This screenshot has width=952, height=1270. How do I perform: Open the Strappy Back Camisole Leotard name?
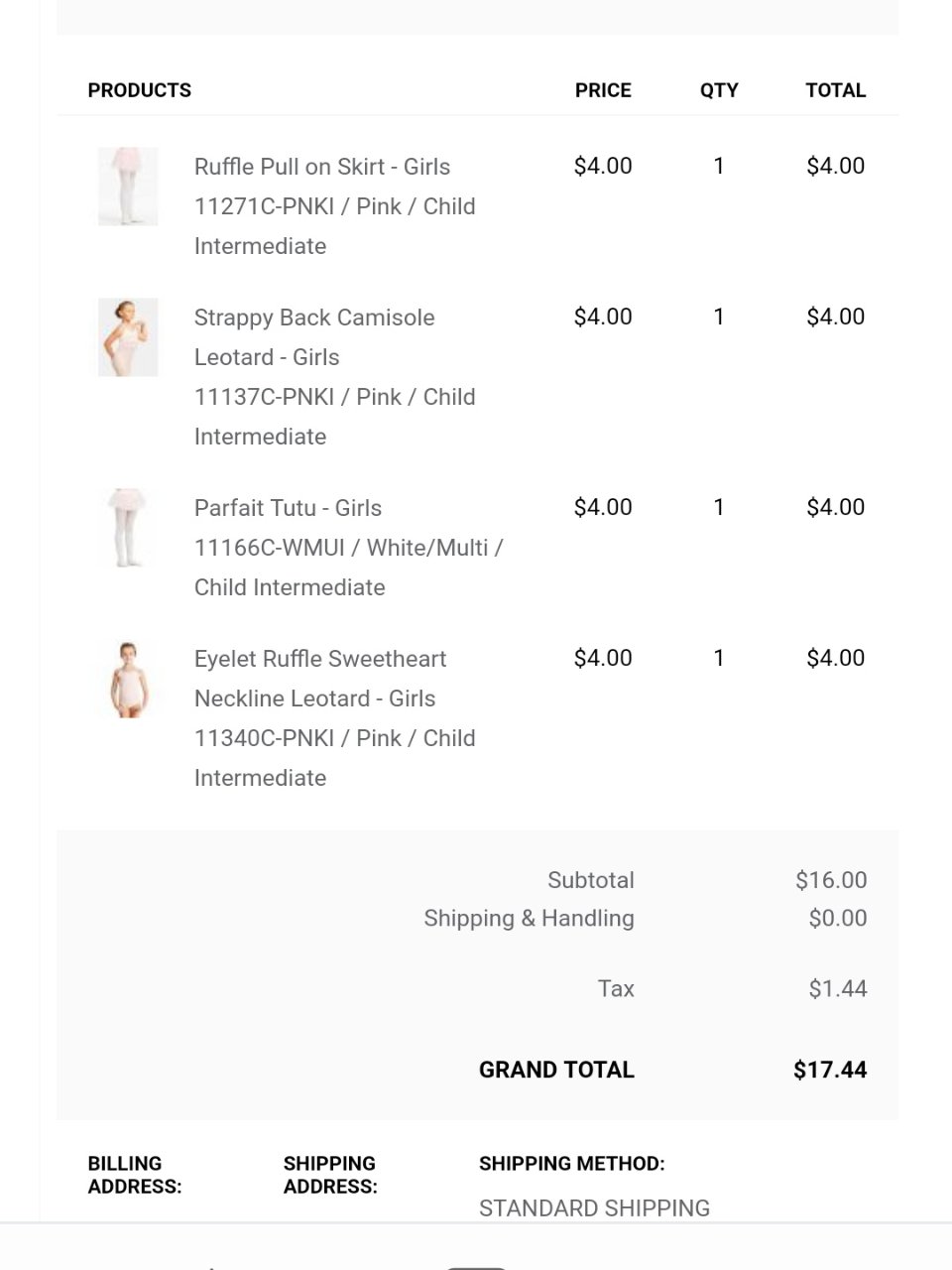tap(314, 336)
